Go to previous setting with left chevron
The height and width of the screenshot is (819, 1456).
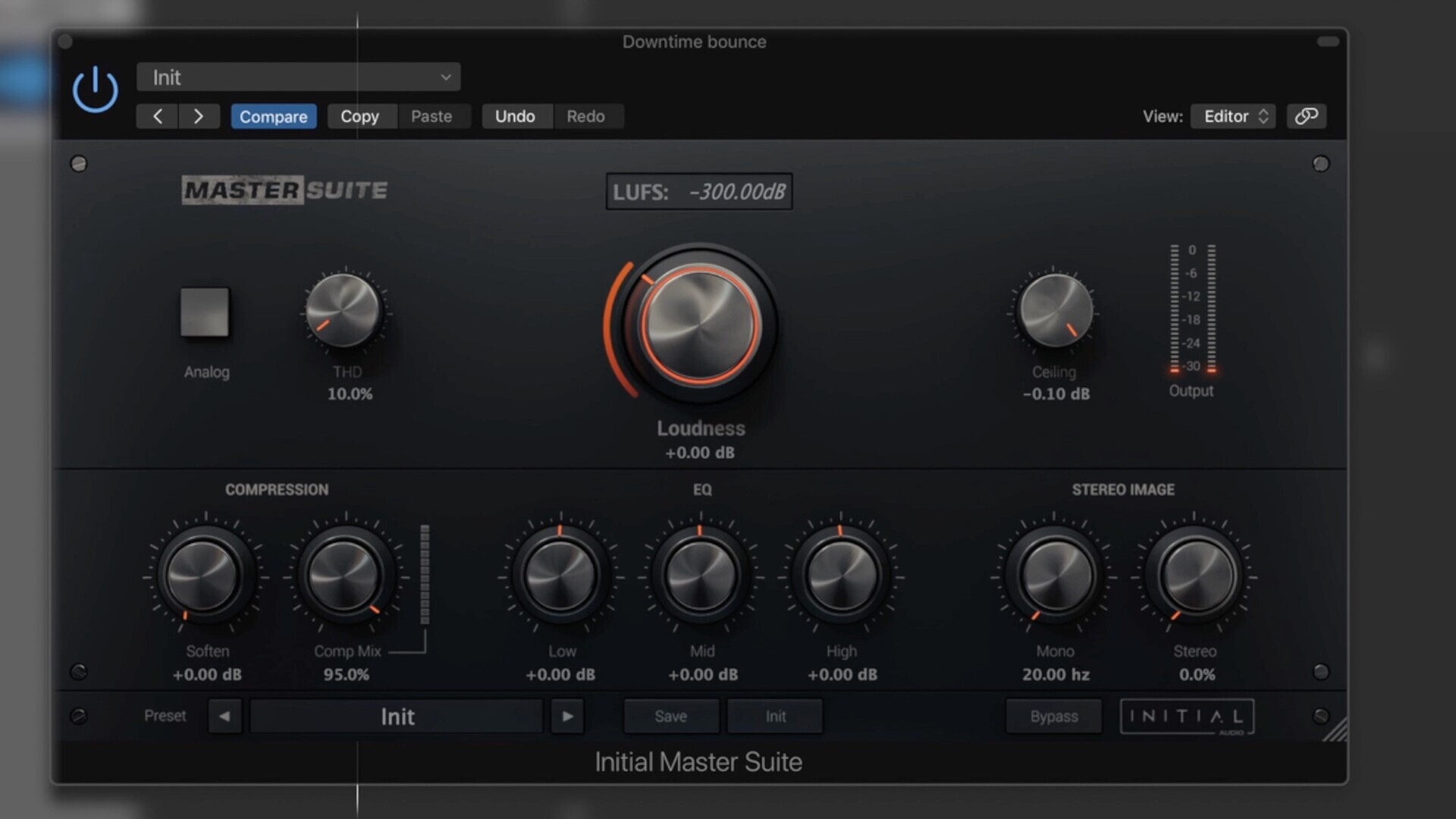pos(157,116)
